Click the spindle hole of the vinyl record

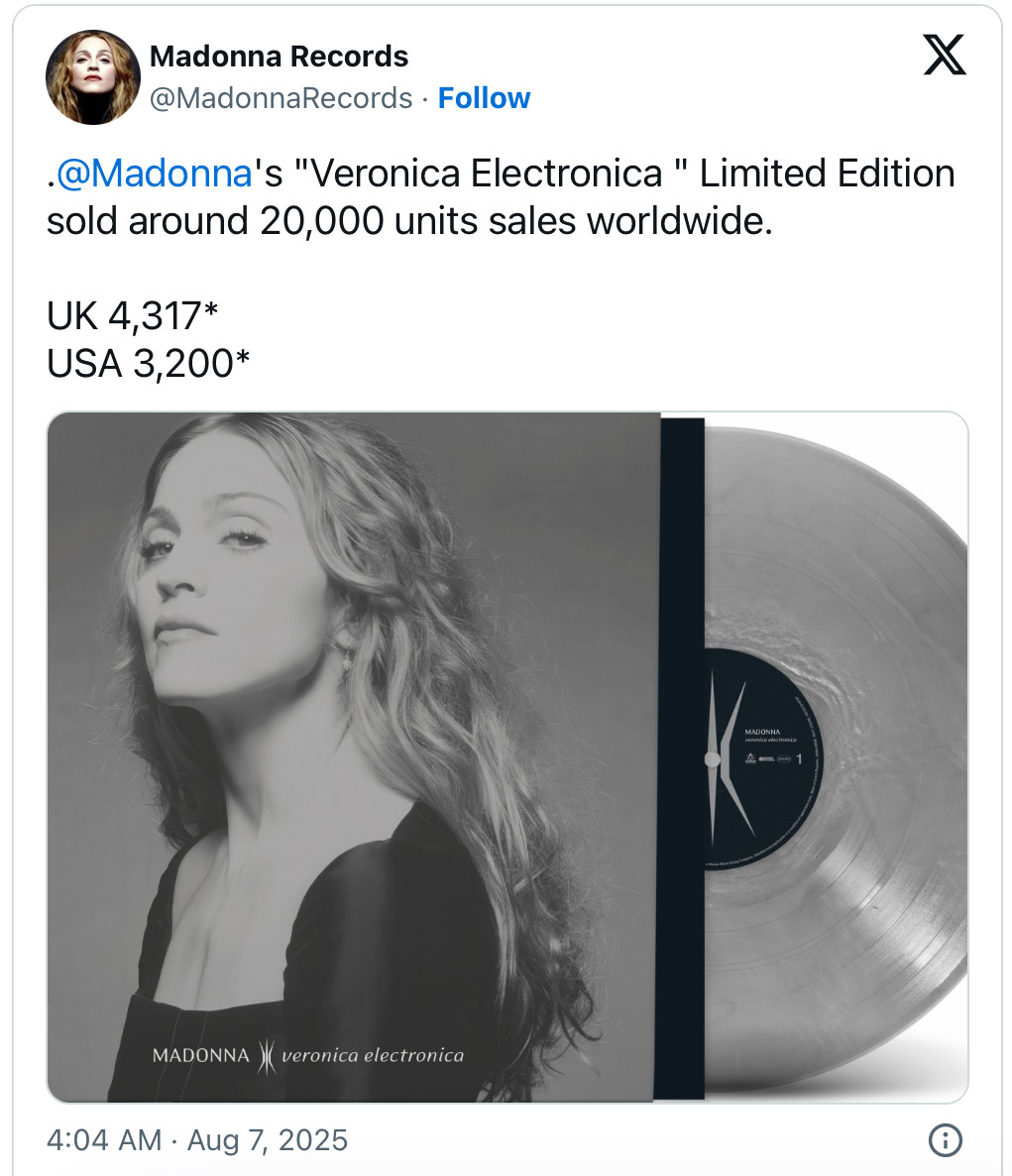[712, 760]
